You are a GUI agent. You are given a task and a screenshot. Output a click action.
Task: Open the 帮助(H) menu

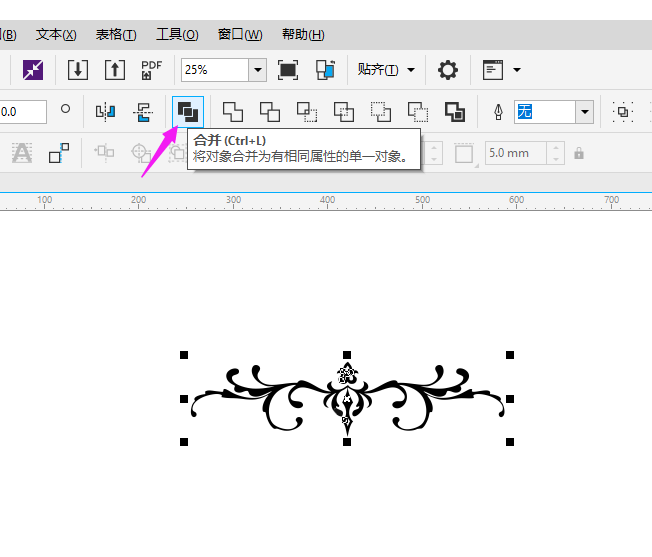303,35
